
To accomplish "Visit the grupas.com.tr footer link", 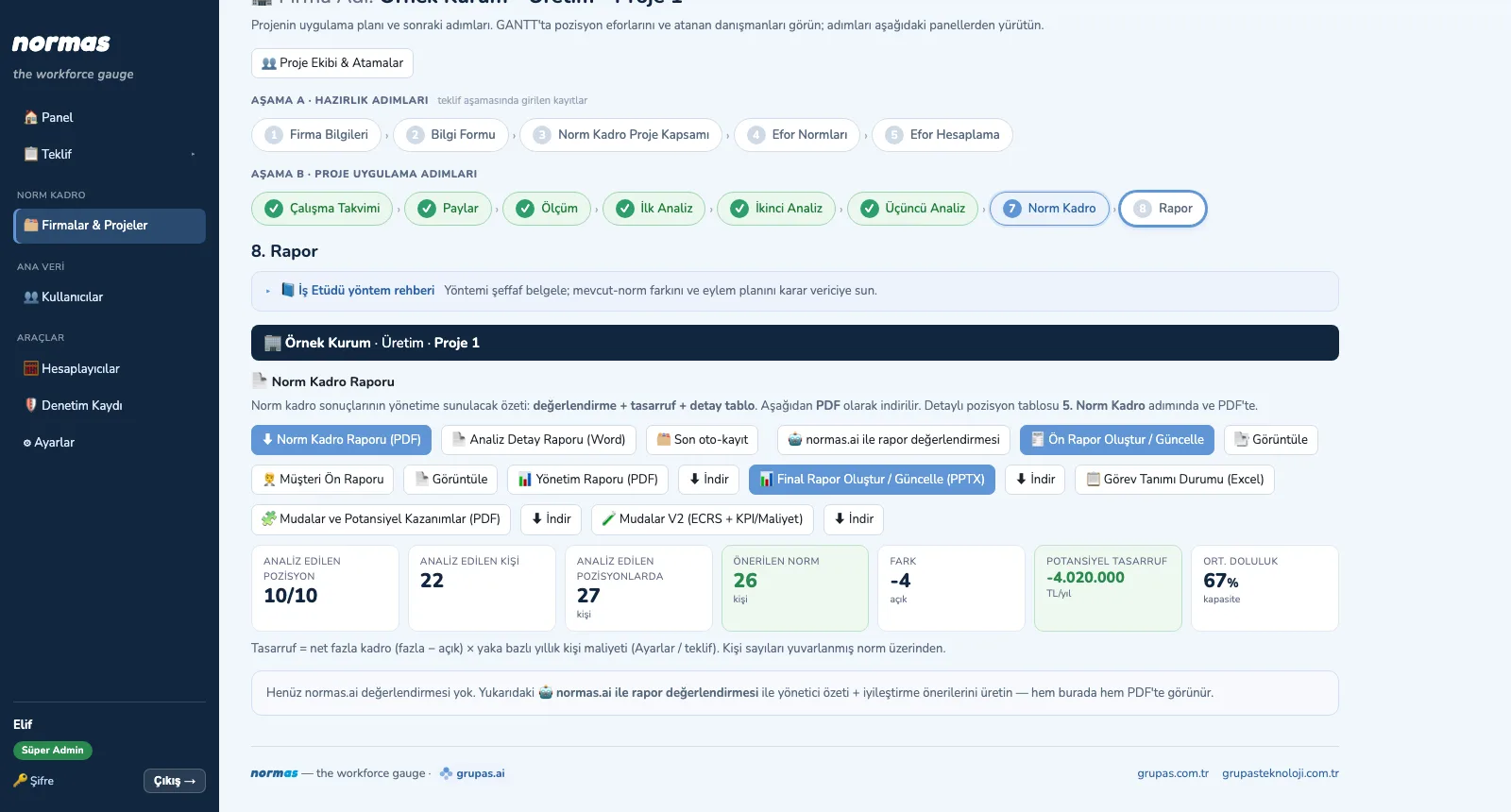I will pyautogui.click(x=1173, y=773).
